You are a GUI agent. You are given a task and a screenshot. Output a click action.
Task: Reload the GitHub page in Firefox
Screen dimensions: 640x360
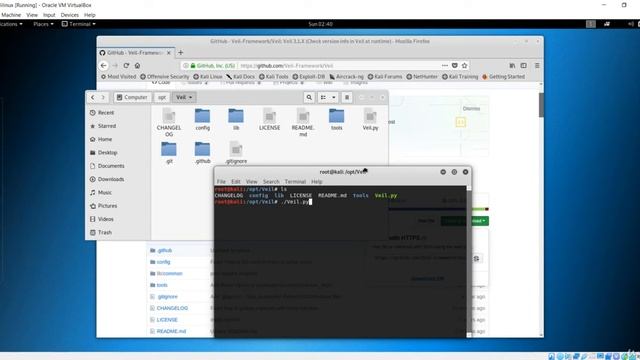(126, 65)
